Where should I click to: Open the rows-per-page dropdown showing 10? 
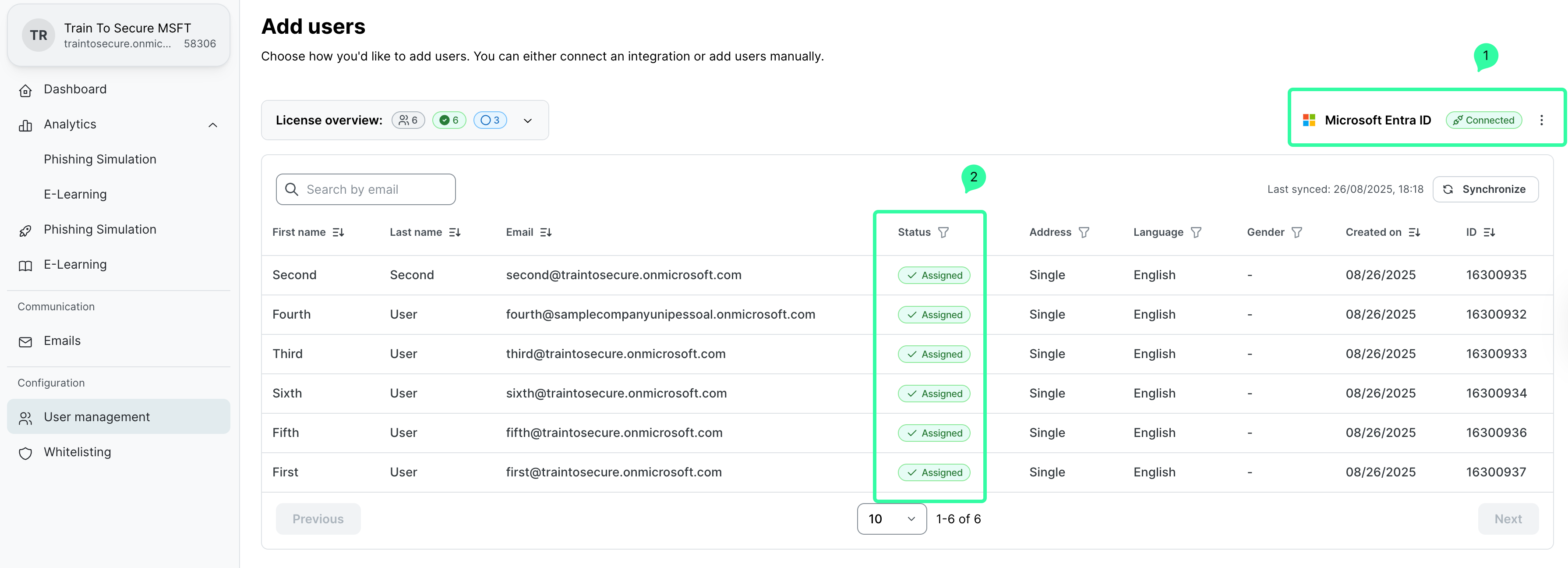coord(891,518)
